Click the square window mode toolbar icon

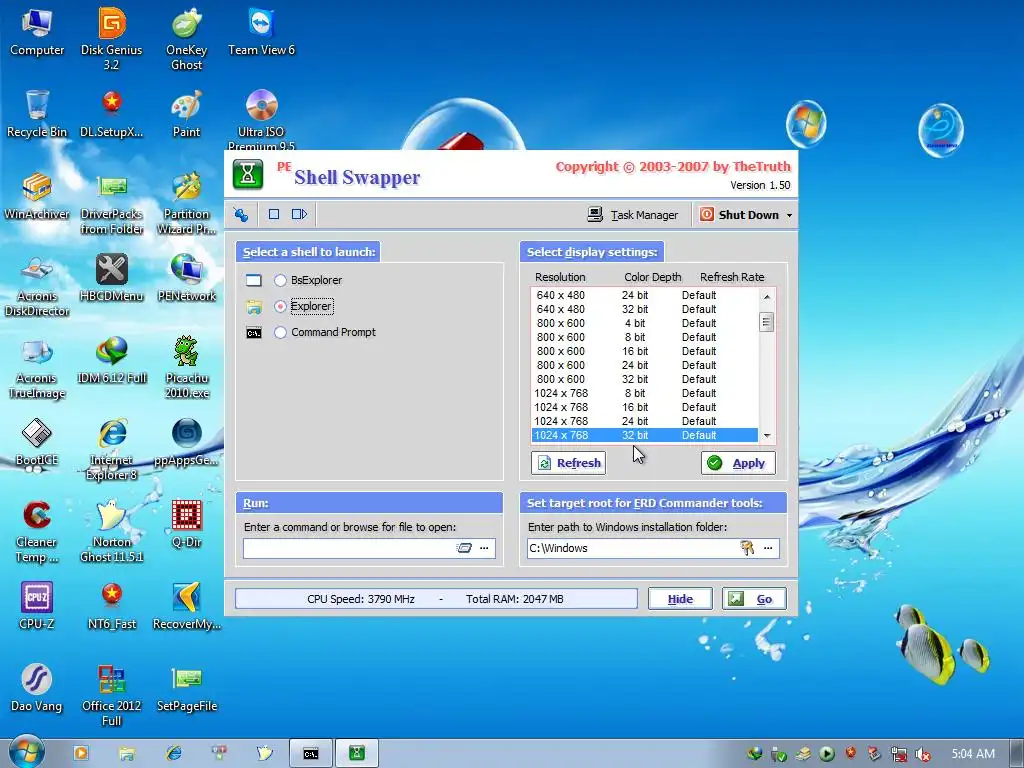tap(274, 214)
